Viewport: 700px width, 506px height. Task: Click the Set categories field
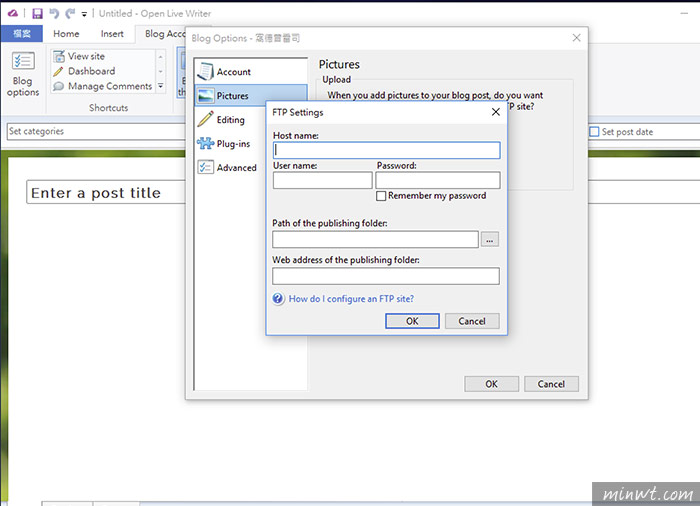(96, 131)
